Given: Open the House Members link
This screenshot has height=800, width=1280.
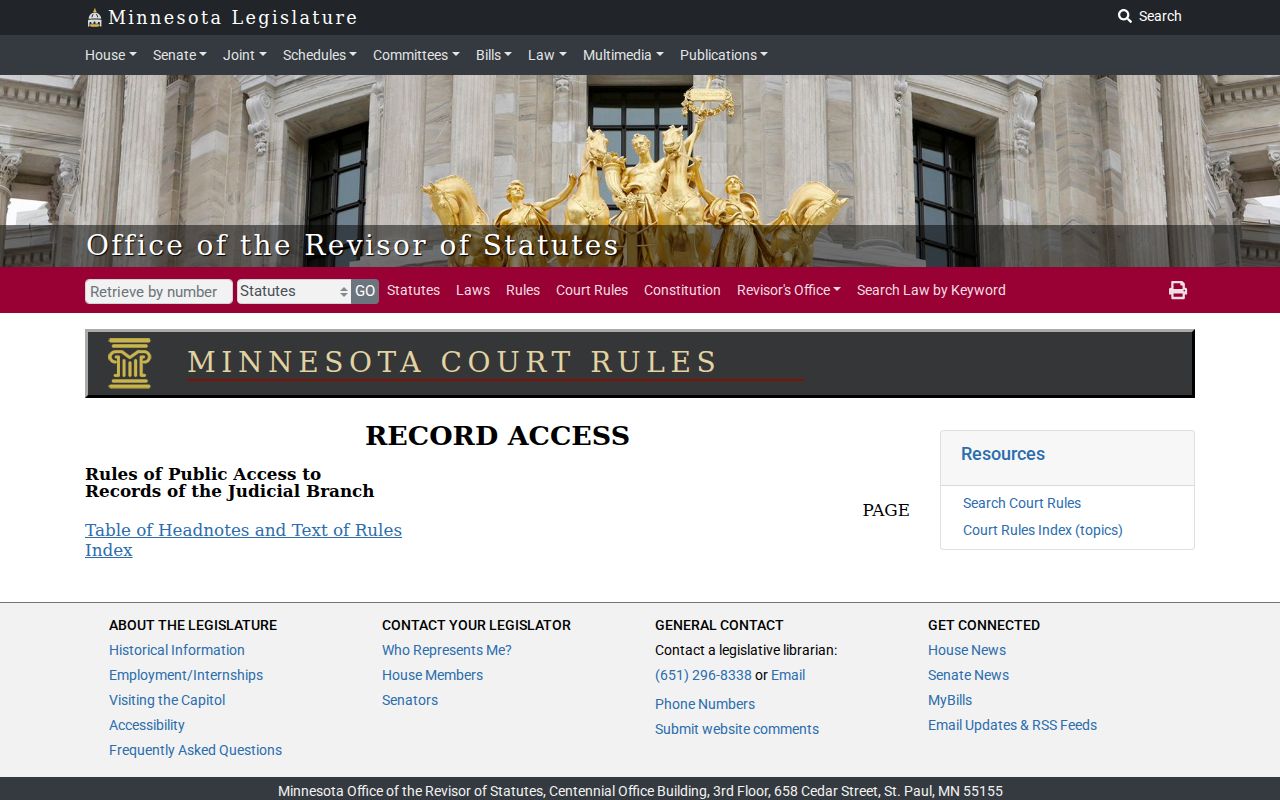Looking at the screenshot, I should [x=432, y=675].
